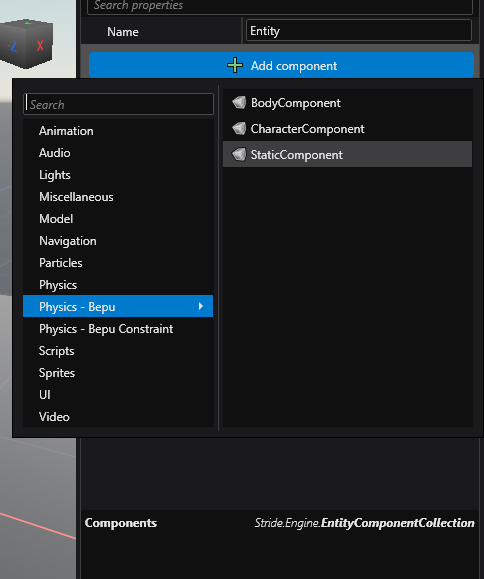Viewport: 484px width, 579px height.
Task: Add a CharacterComponent to the entity
Action: [x=347, y=129]
